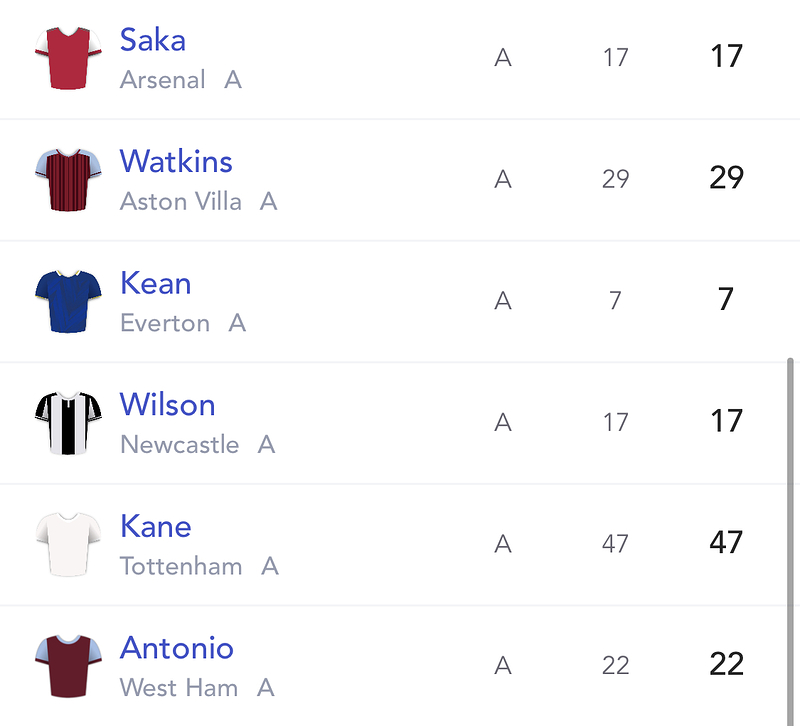Click the vertical scrollbar on the right edge
Screen dimensions: 800x726
pos(790,542)
